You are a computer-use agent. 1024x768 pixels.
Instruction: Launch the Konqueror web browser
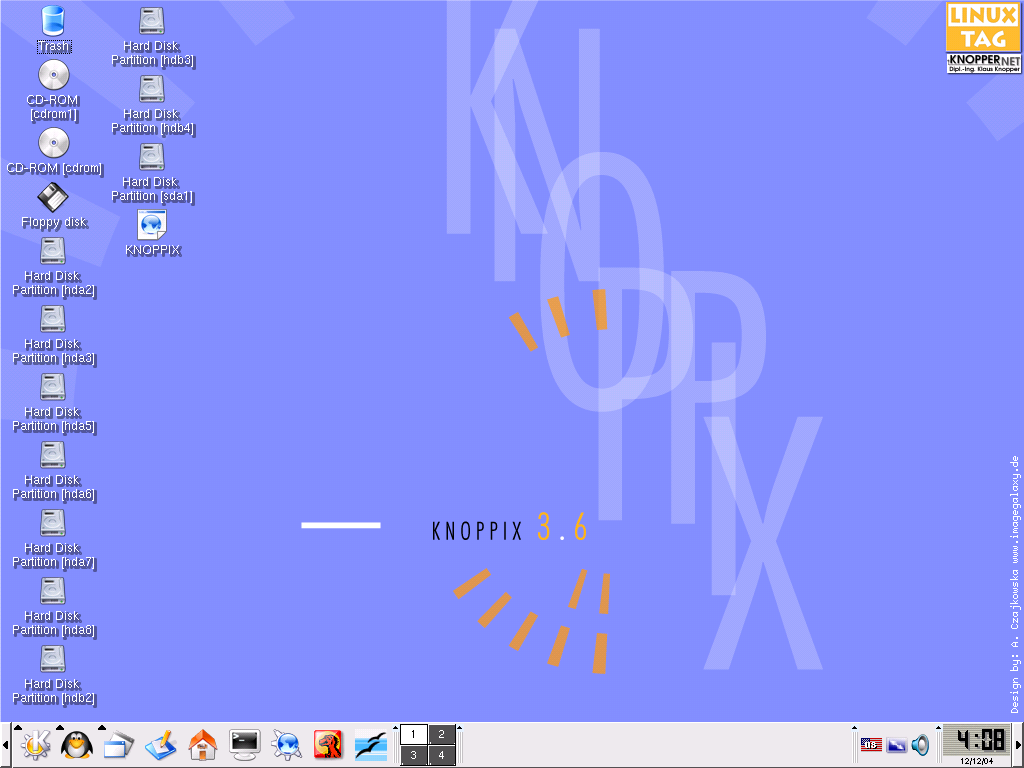click(x=287, y=745)
